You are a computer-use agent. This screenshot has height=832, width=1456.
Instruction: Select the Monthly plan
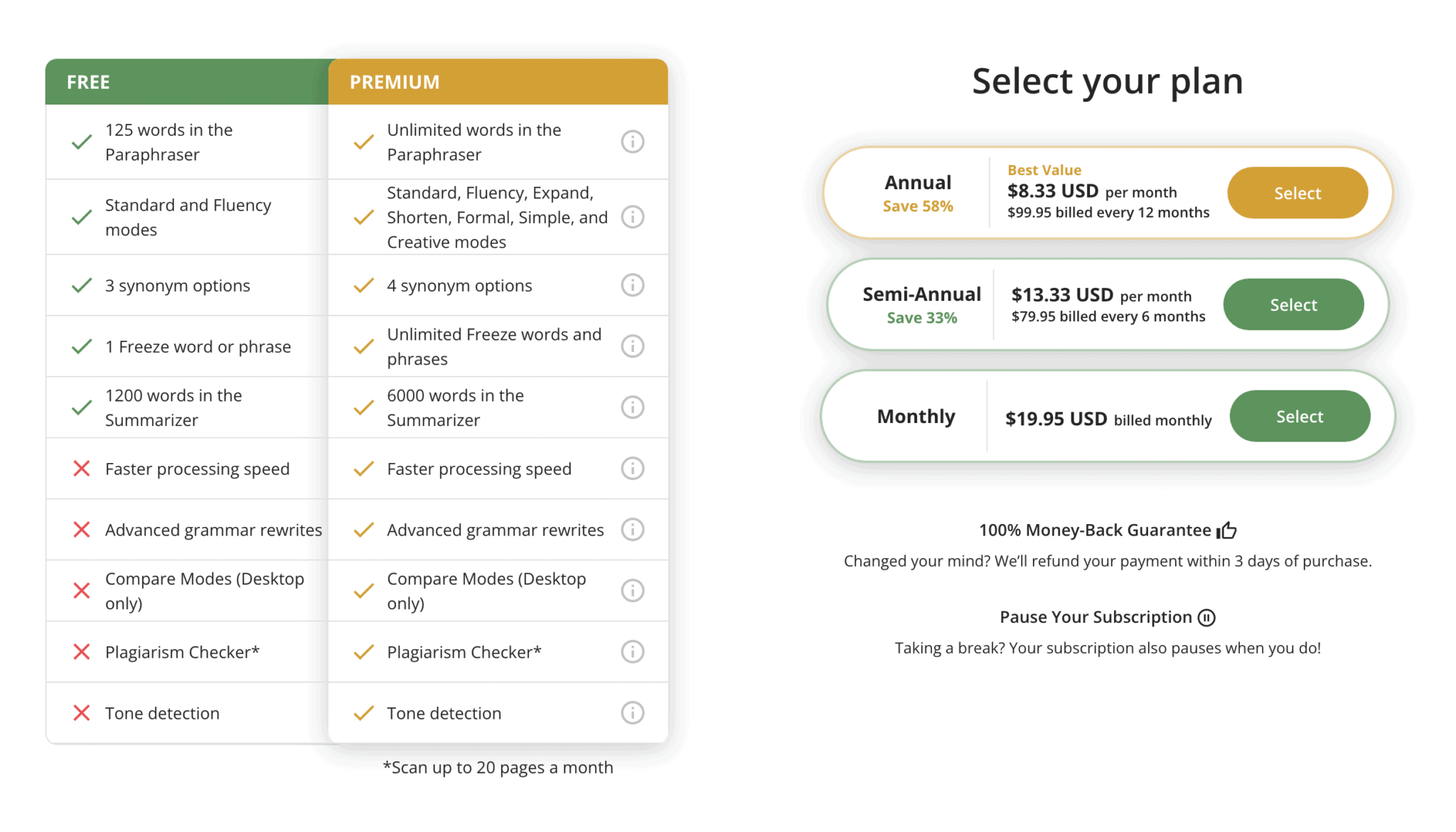click(1300, 416)
